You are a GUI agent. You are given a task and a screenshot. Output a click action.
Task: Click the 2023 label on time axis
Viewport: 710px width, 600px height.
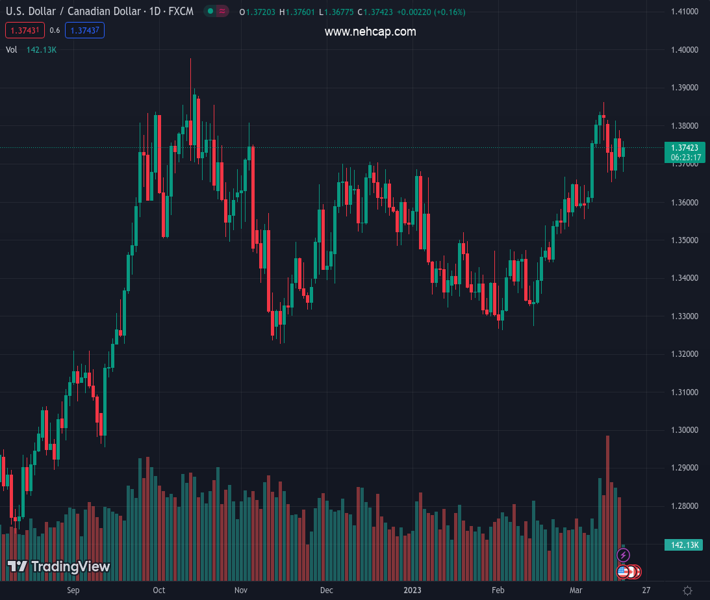tap(413, 591)
